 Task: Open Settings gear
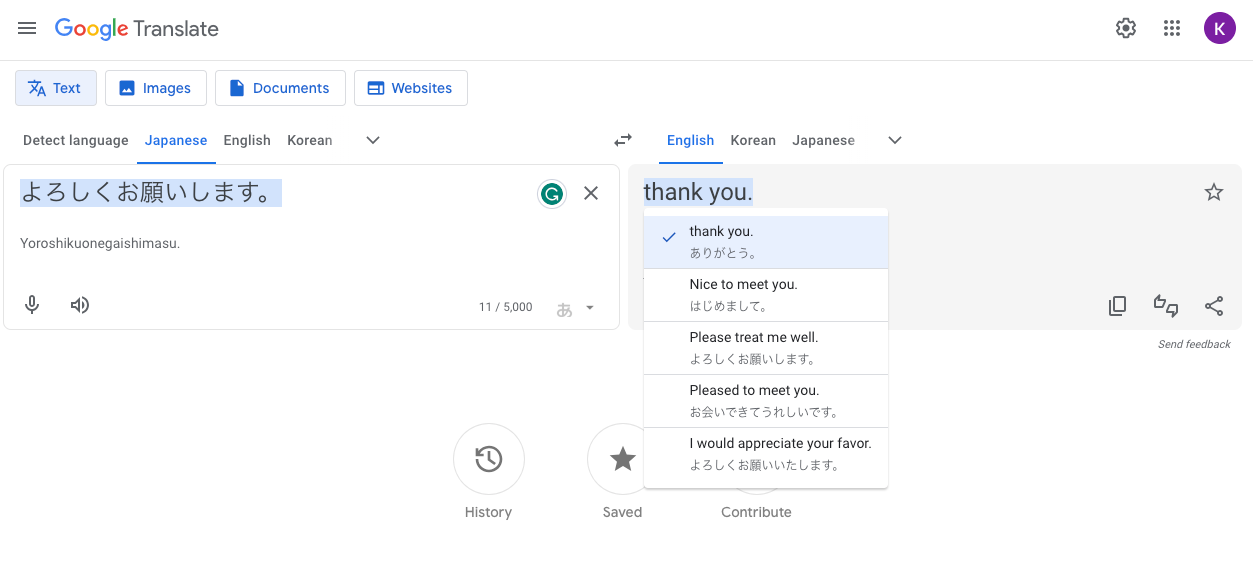pyautogui.click(x=1126, y=28)
